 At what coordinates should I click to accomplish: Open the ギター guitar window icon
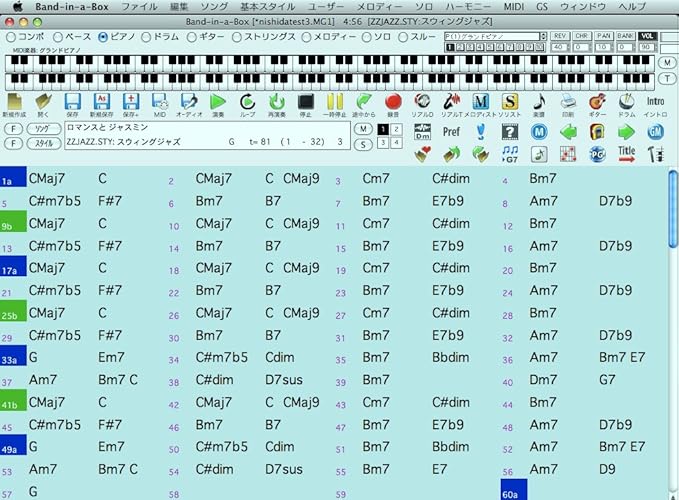click(597, 105)
